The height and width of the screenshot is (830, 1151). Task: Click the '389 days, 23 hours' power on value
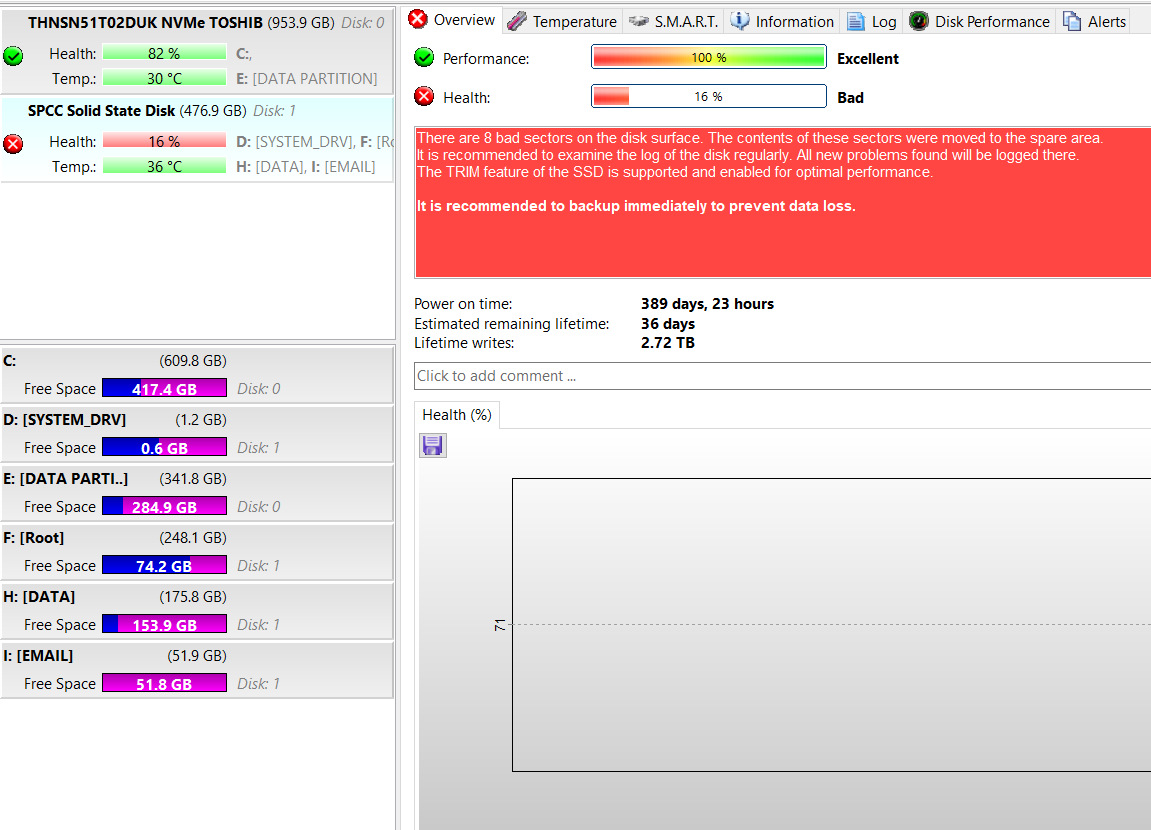point(707,304)
